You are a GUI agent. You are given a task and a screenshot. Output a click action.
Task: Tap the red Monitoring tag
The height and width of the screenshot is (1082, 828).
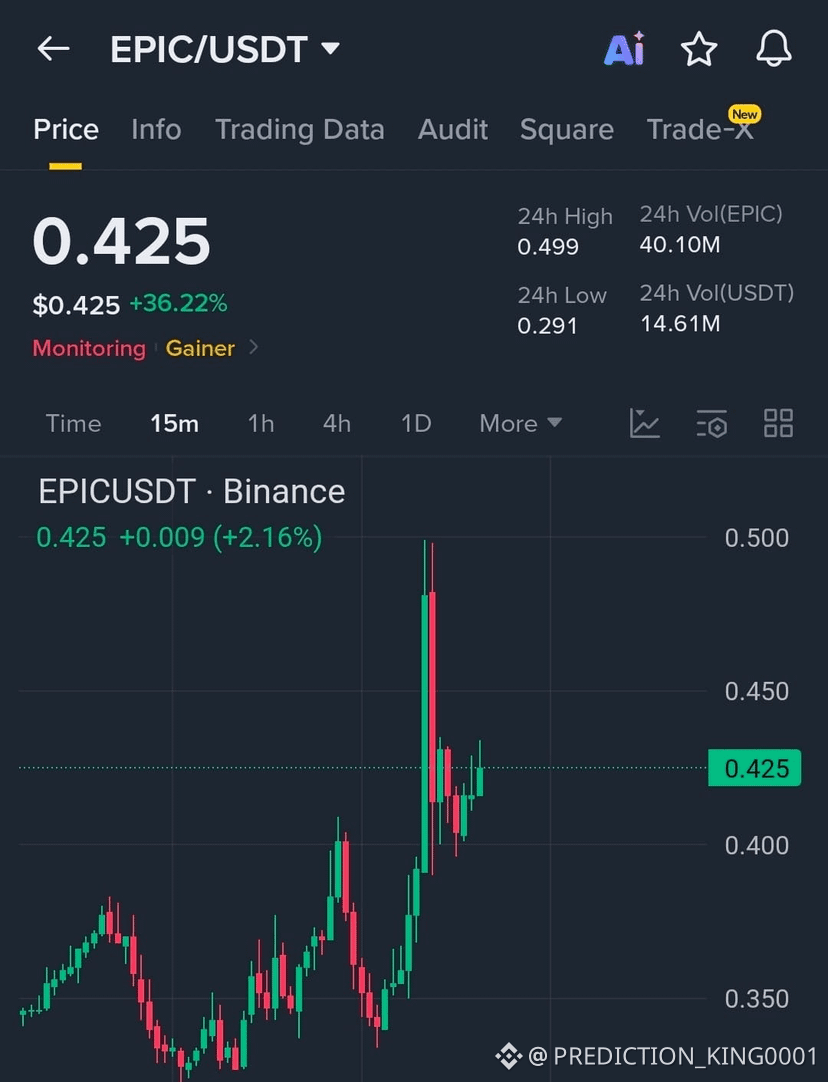pyautogui.click(x=89, y=348)
